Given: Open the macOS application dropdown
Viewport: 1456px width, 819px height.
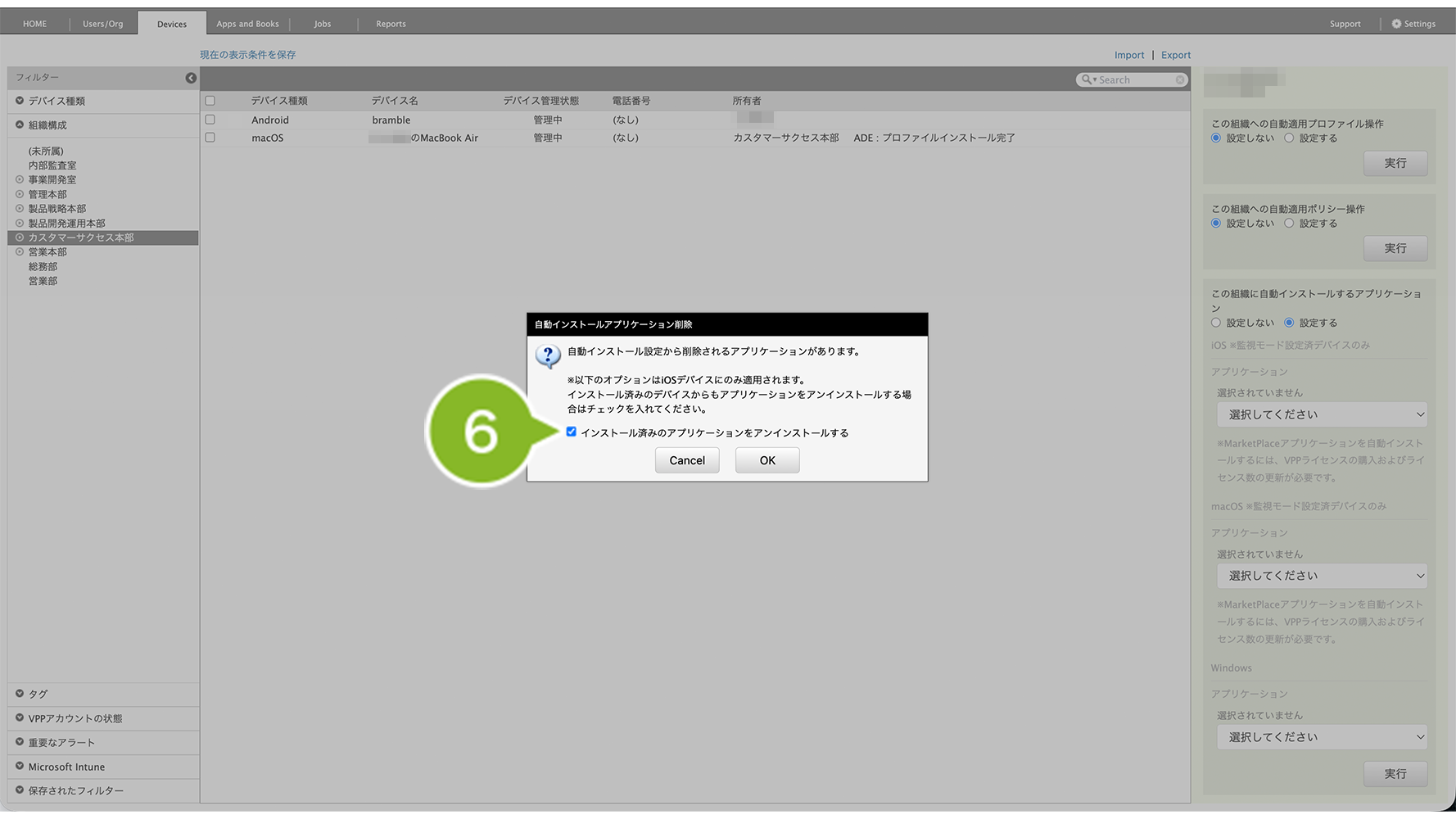Looking at the screenshot, I should [x=1322, y=576].
